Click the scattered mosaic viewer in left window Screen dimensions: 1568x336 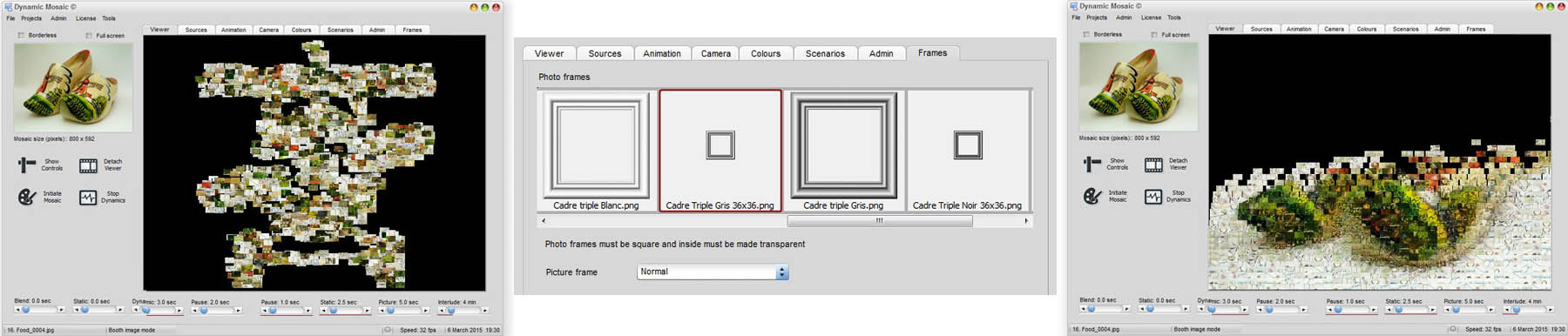pyautogui.click(x=314, y=163)
